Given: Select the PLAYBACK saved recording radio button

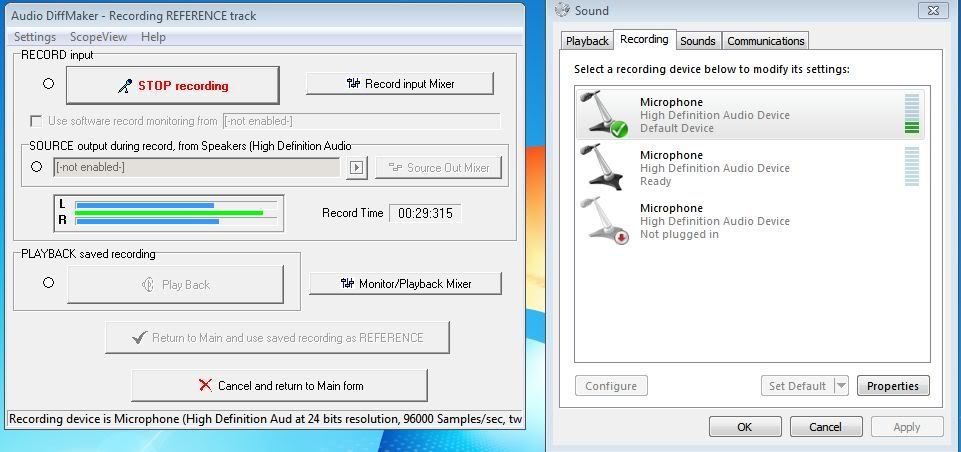Looking at the screenshot, I should click(48, 283).
